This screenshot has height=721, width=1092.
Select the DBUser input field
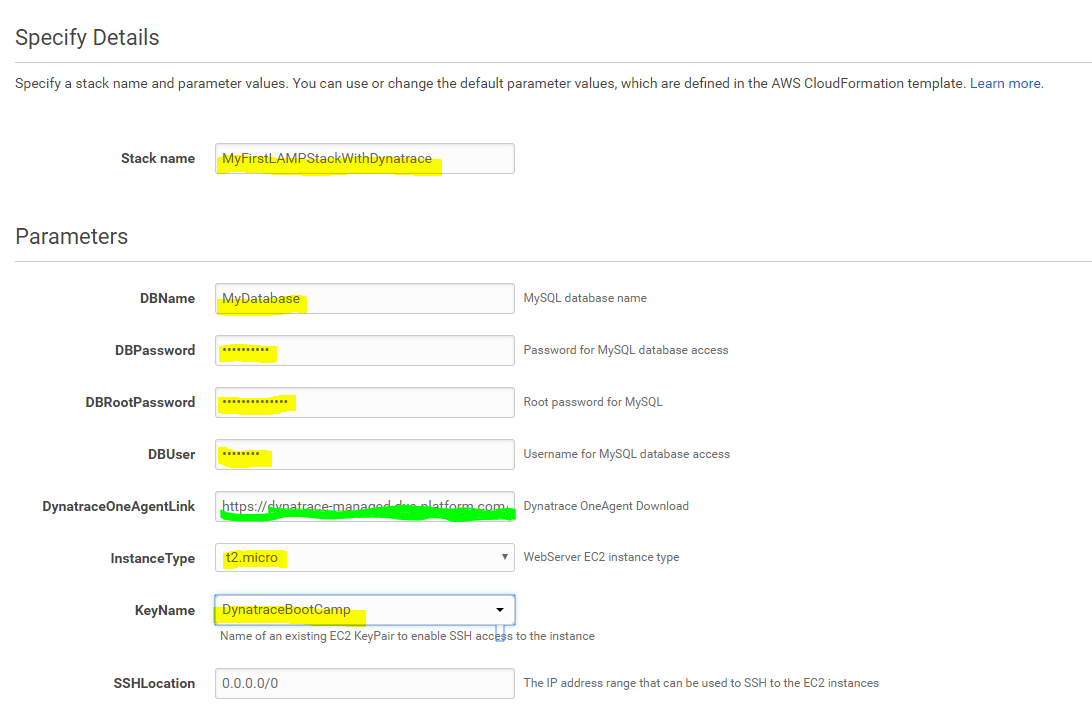click(365, 454)
